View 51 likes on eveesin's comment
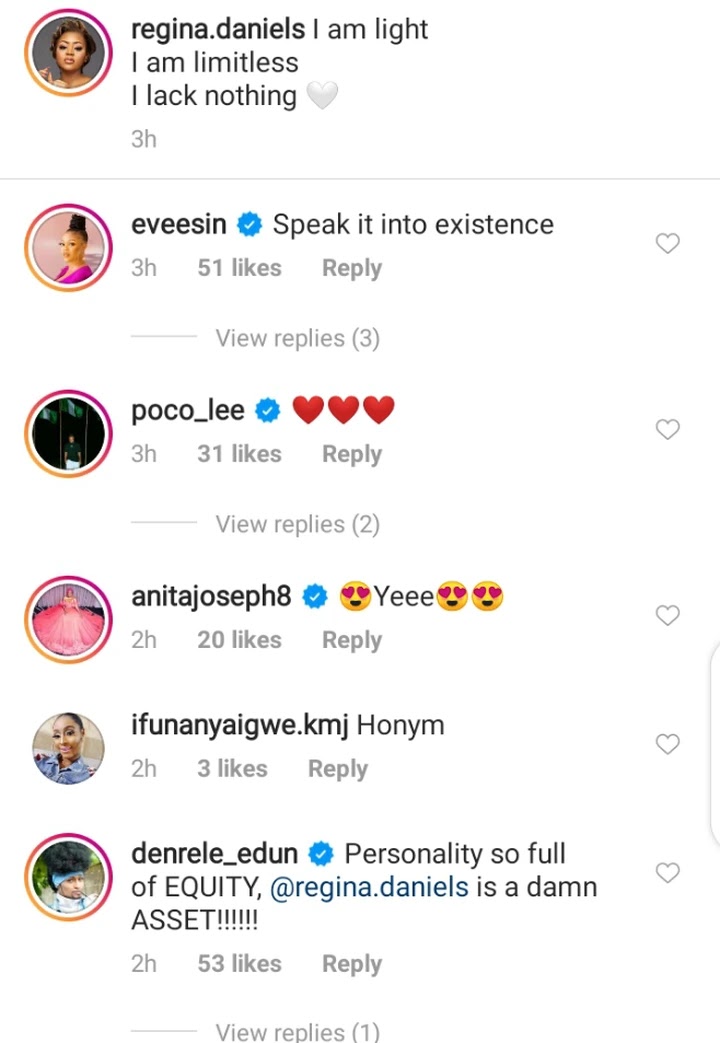This screenshot has width=720, height=1043. tap(240, 268)
